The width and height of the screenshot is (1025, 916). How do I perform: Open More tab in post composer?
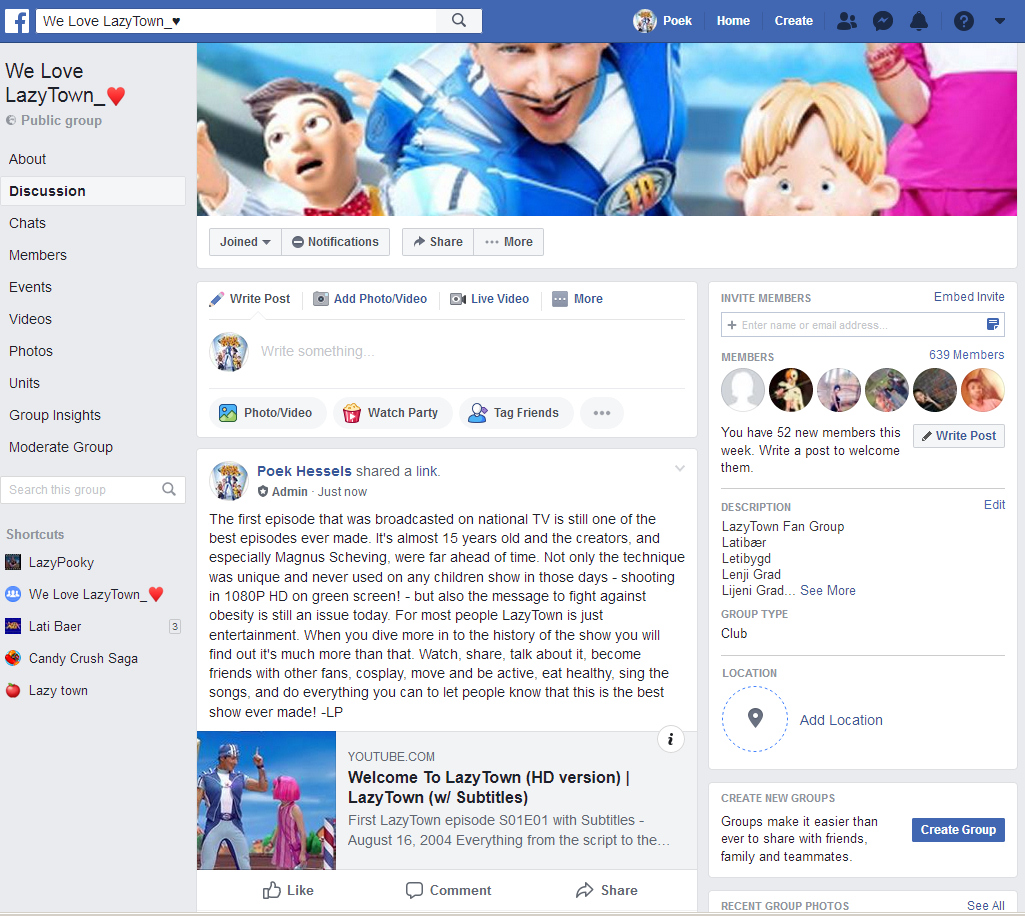click(578, 299)
